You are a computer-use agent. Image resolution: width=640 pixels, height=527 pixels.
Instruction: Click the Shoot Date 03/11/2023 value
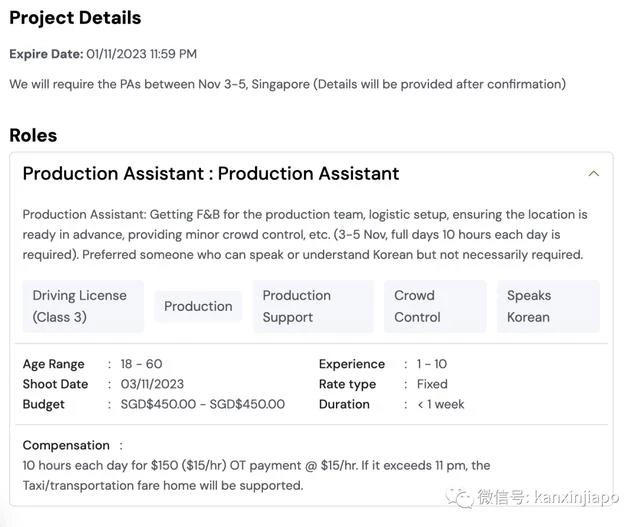pyautogui.click(x=152, y=384)
